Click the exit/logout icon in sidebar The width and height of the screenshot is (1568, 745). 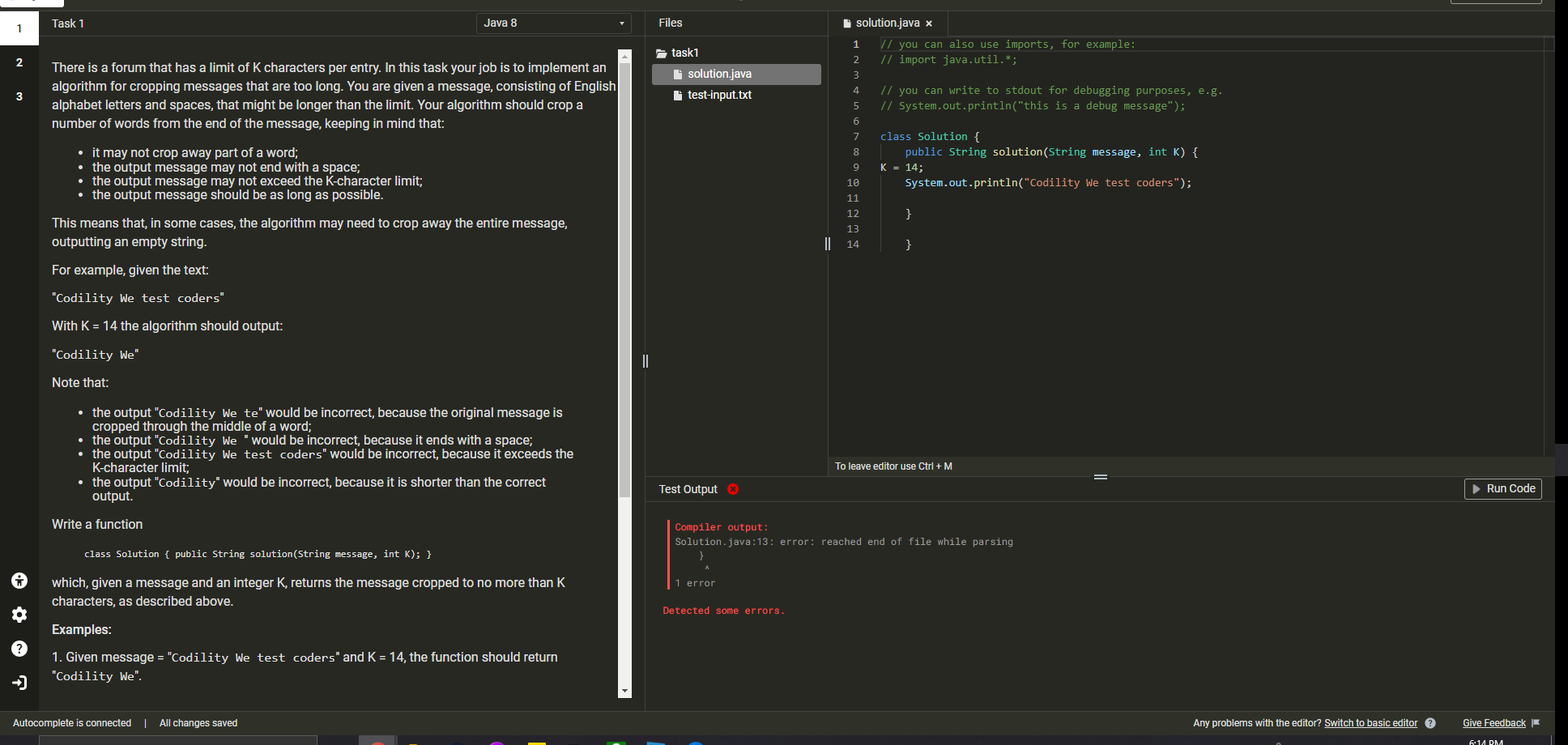(x=19, y=683)
